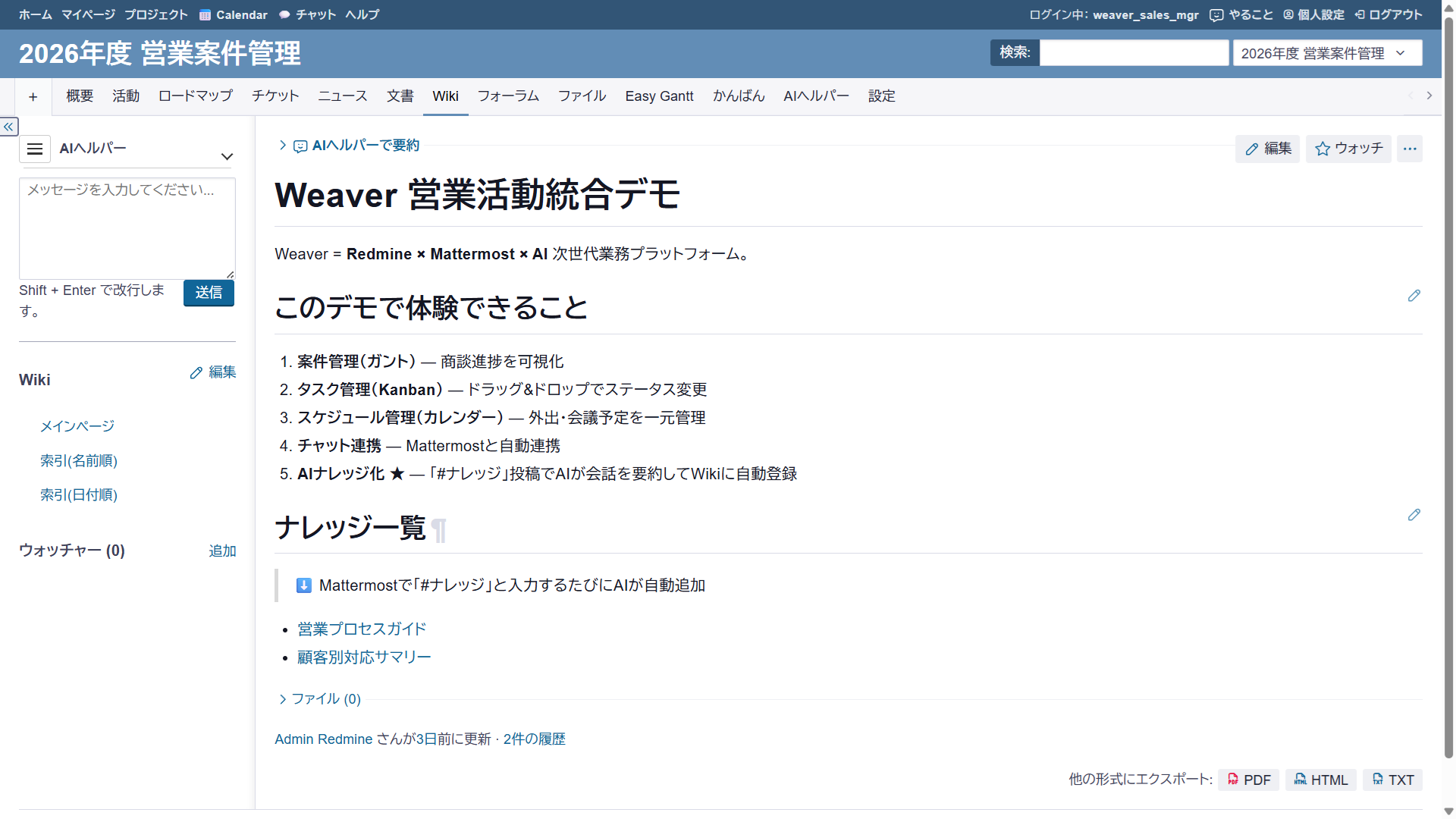Image resolution: width=1456 pixels, height=819 pixels.
Task: Export the page as TXT
Action: click(x=1392, y=780)
